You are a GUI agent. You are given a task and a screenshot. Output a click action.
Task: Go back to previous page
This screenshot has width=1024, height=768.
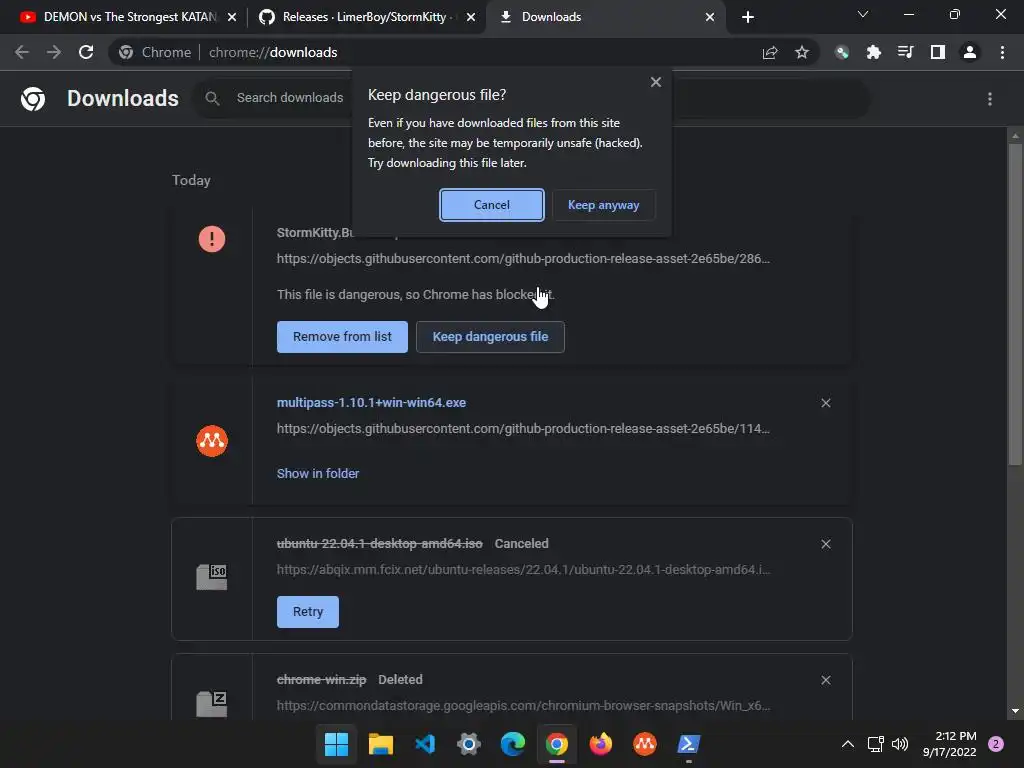point(22,52)
